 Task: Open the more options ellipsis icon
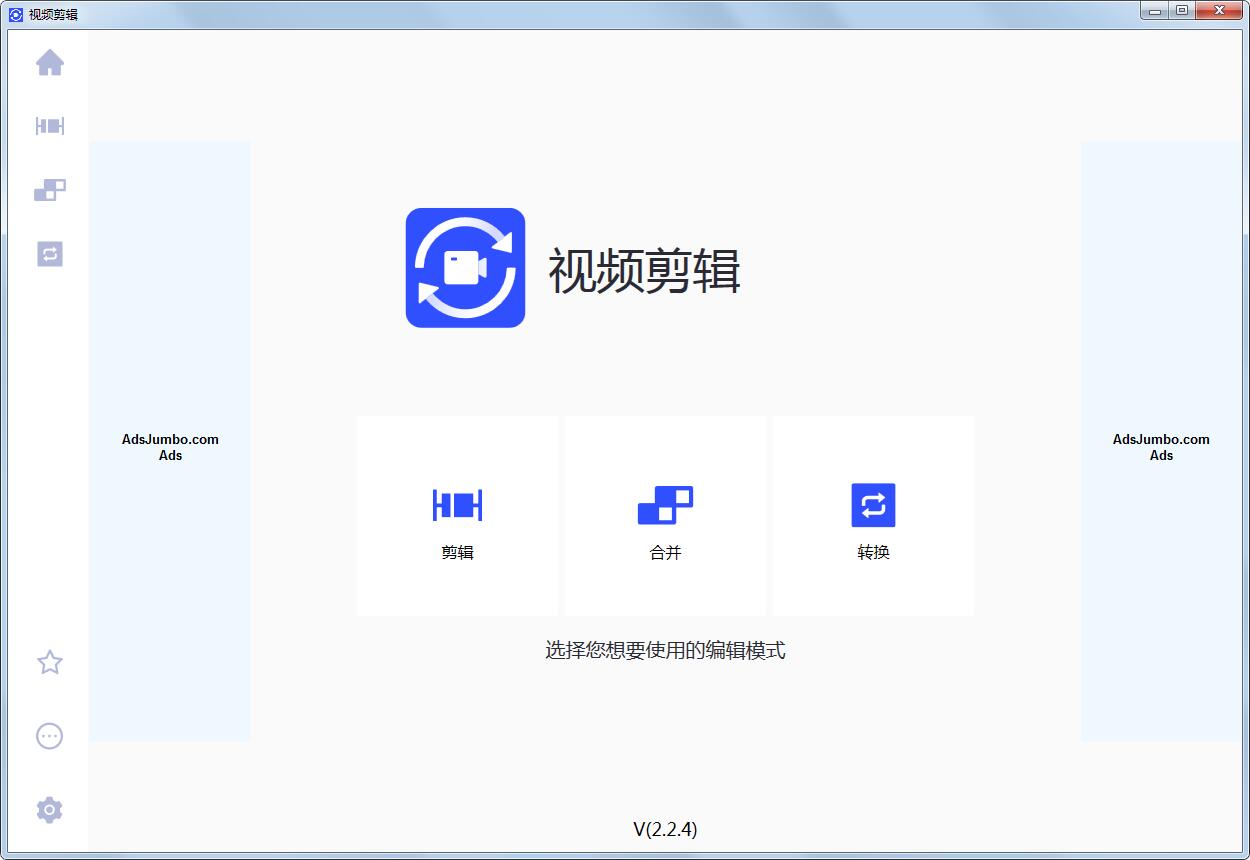(x=49, y=736)
